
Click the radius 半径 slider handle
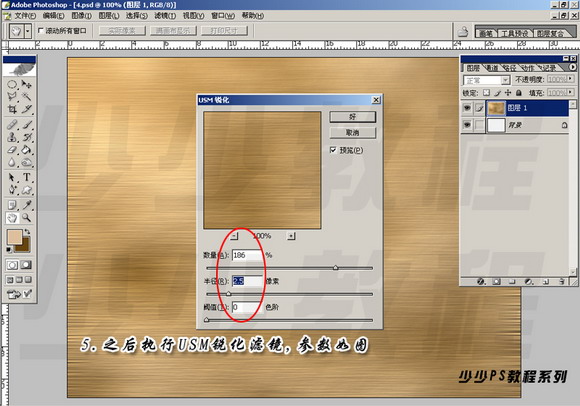coord(229,294)
